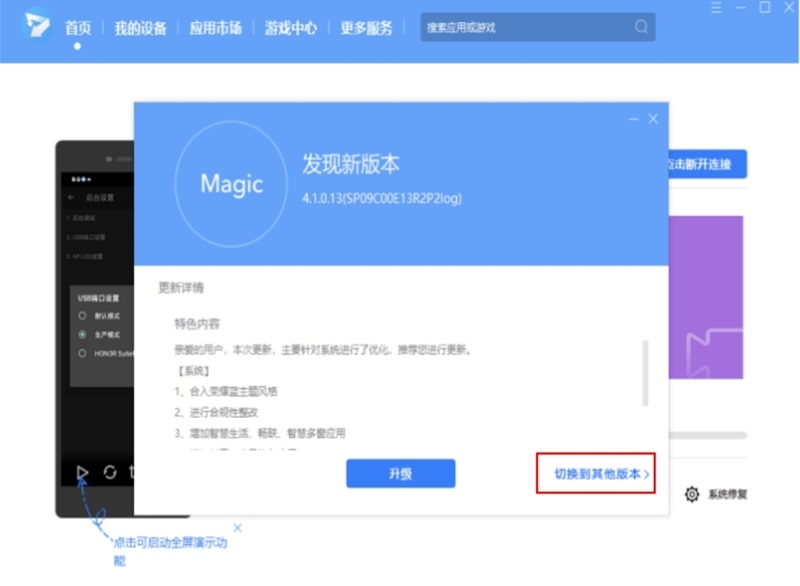This screenshot has width=800, height=586.
Task: Click the Magic circle logo
Action: (231, 184)
